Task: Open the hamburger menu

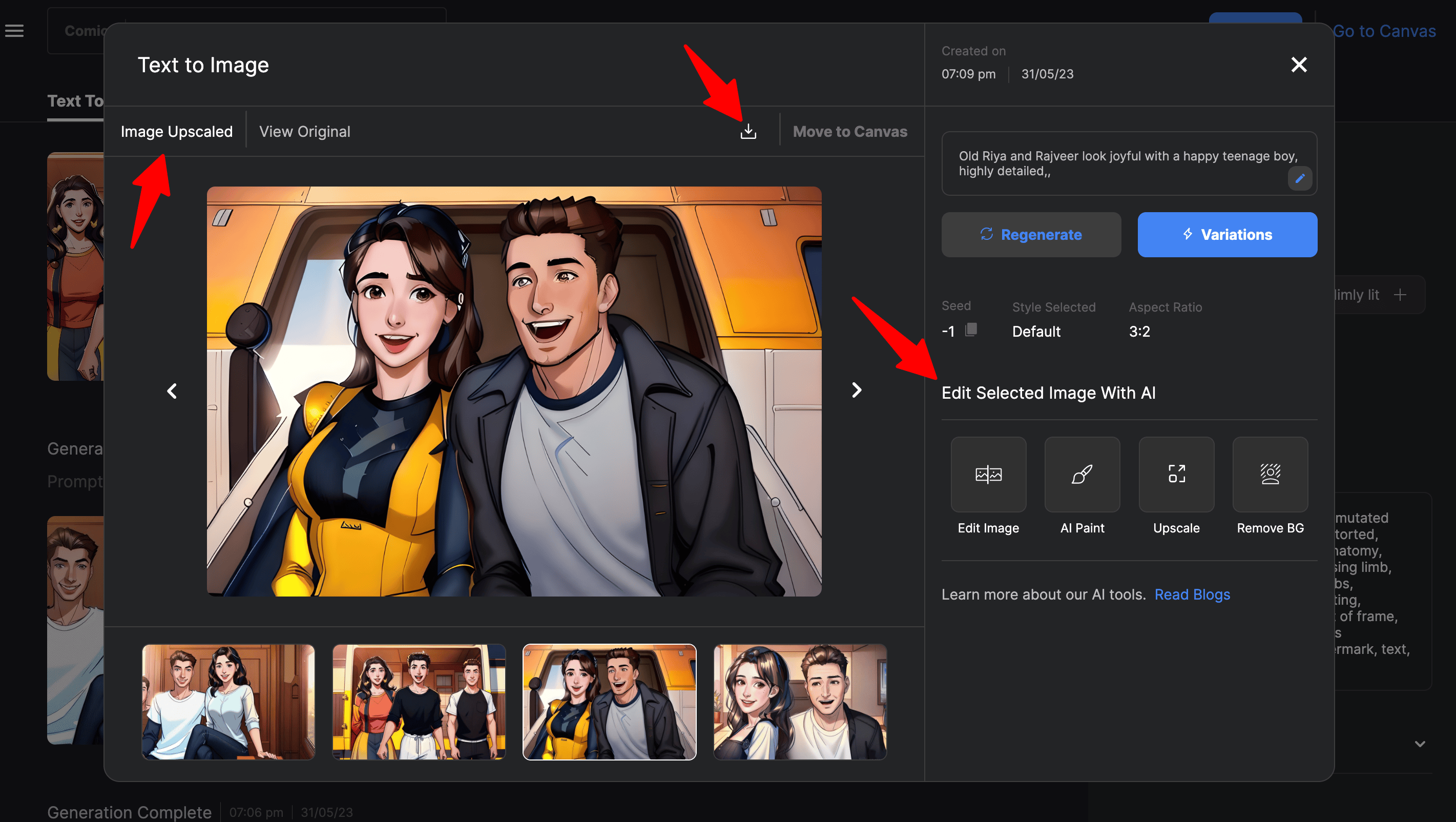Action: click(15, 31)
